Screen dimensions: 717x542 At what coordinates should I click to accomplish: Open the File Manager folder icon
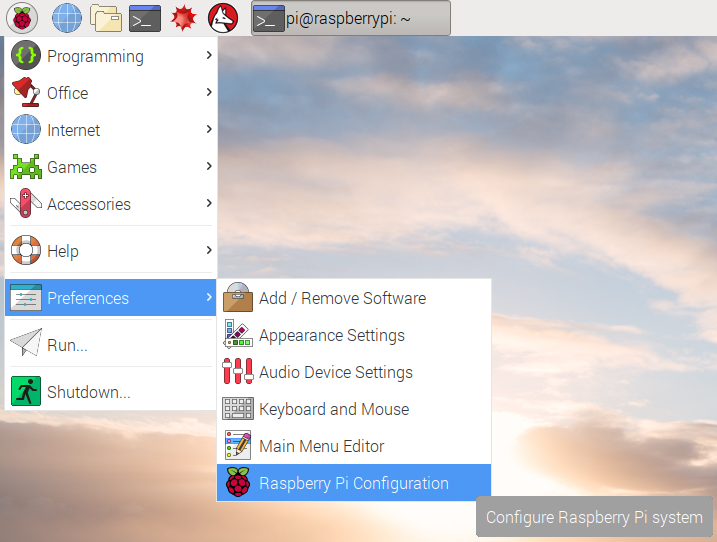pos(106,18)
